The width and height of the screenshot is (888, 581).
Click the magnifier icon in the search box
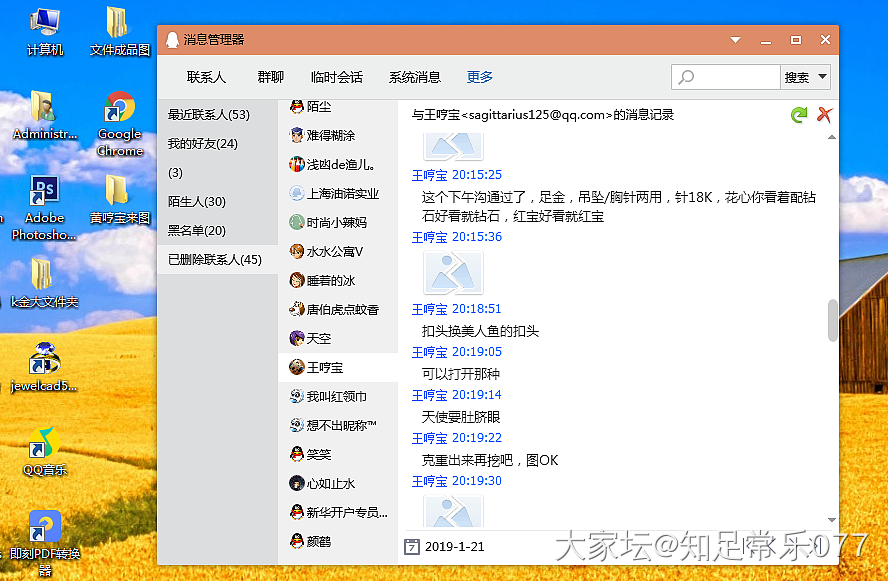686,77
